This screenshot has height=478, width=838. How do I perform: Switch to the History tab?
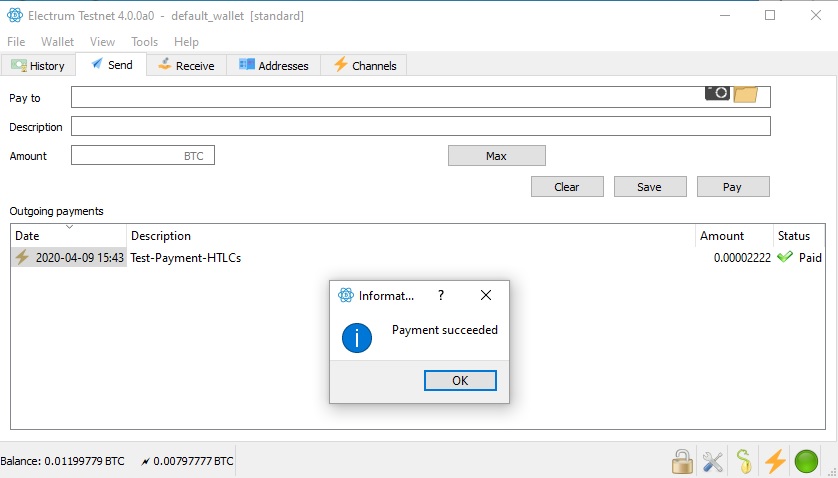(37, 66)
